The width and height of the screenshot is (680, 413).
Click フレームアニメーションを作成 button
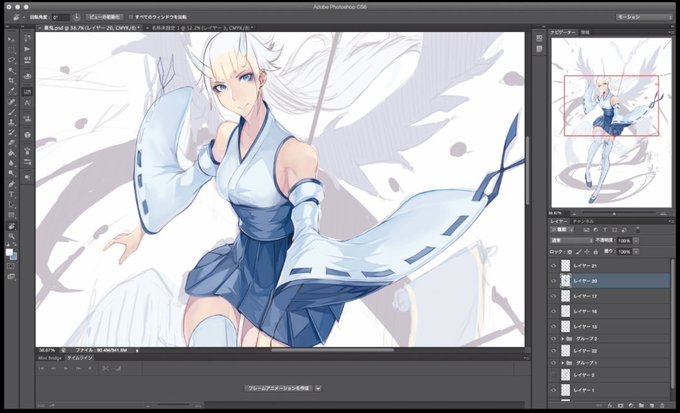pos(279,388)
